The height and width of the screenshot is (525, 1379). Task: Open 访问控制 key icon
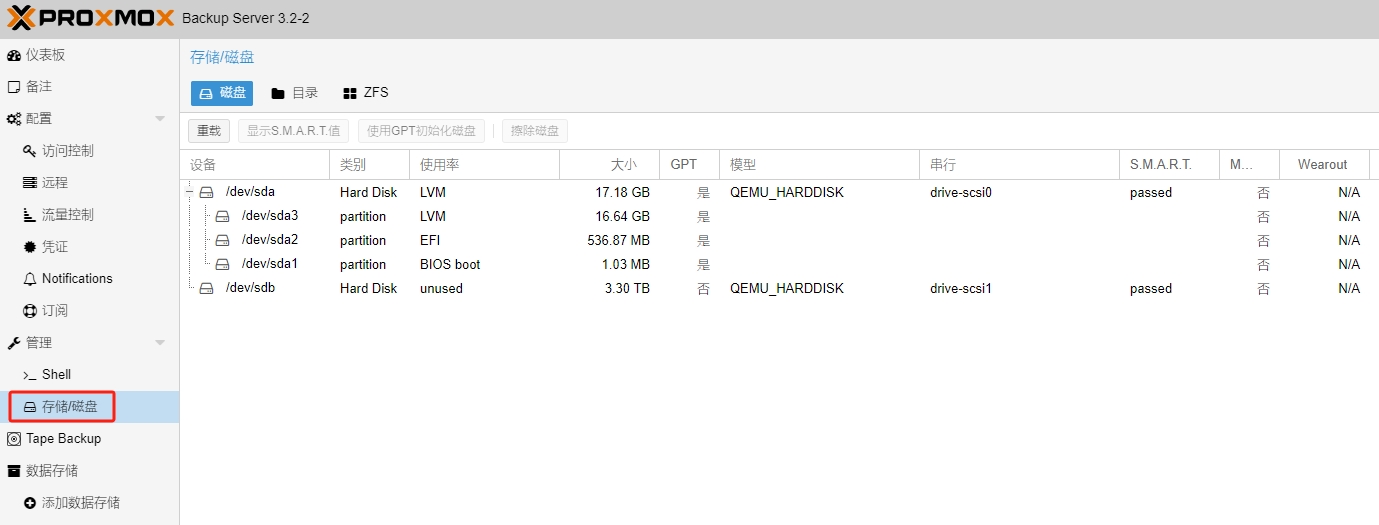30,151
